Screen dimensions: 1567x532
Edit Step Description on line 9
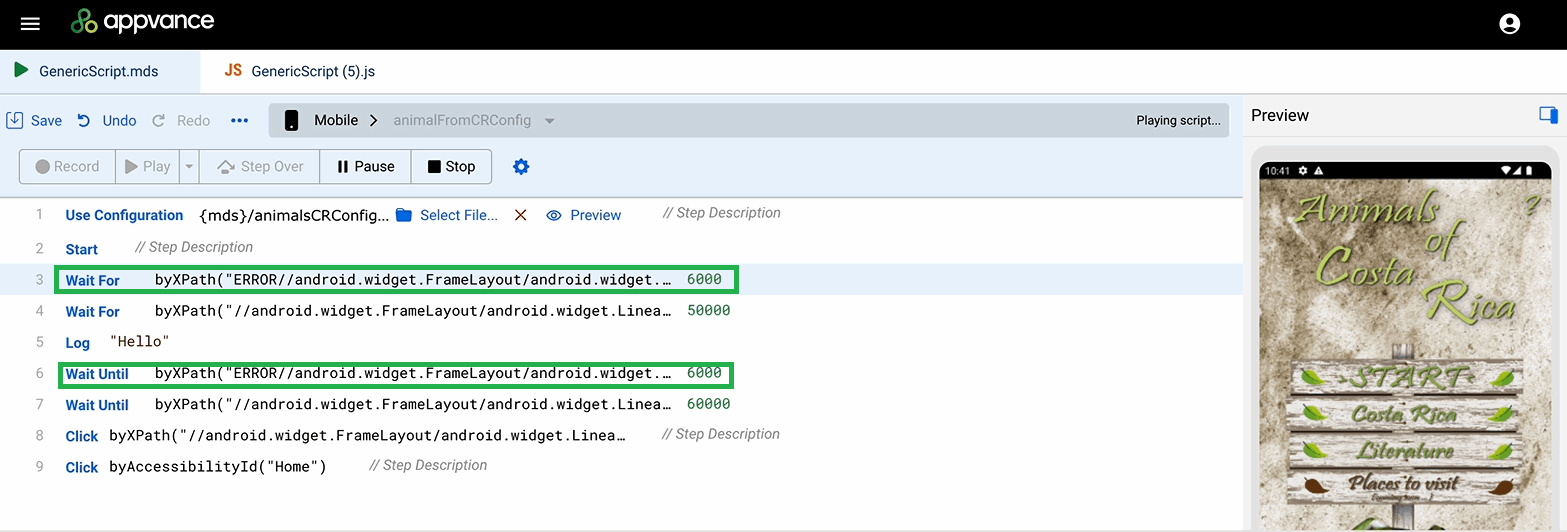[x=428, y=465]
